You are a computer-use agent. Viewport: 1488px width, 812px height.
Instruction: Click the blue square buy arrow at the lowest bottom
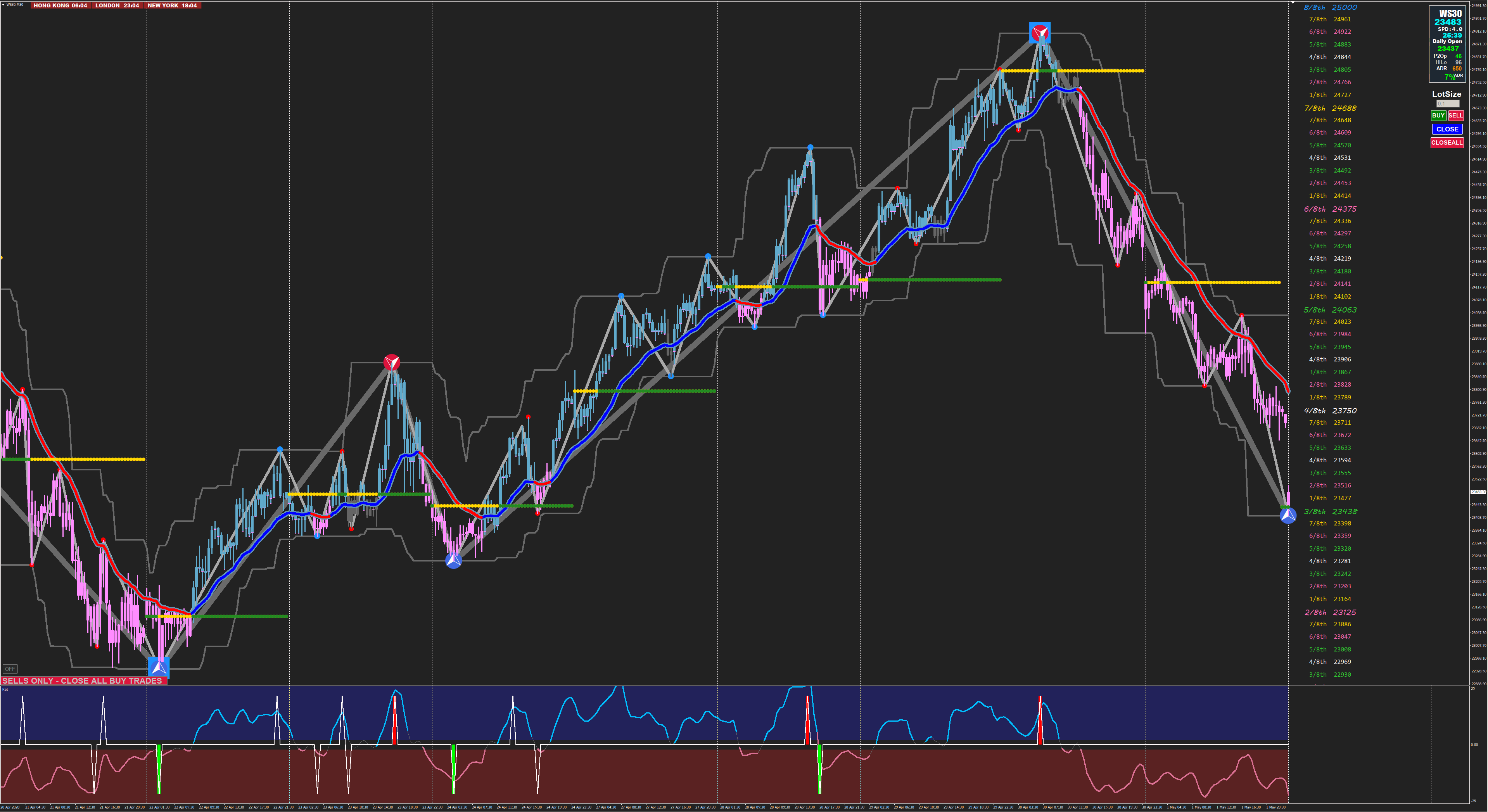click(x=158, y=668)
